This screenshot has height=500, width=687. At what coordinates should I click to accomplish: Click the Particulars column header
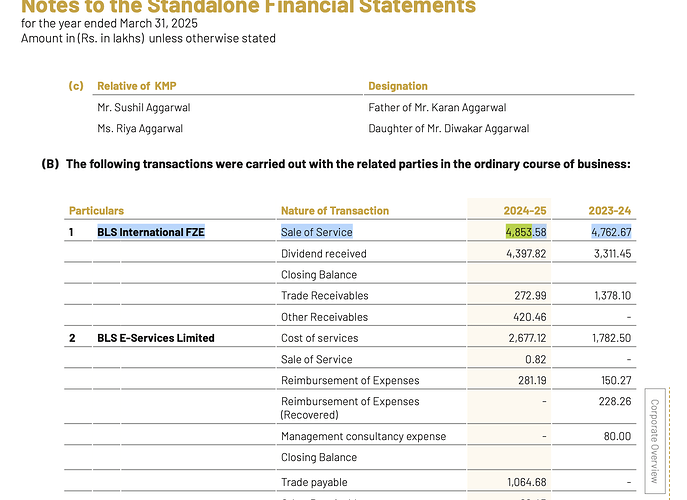pos(96,211)
